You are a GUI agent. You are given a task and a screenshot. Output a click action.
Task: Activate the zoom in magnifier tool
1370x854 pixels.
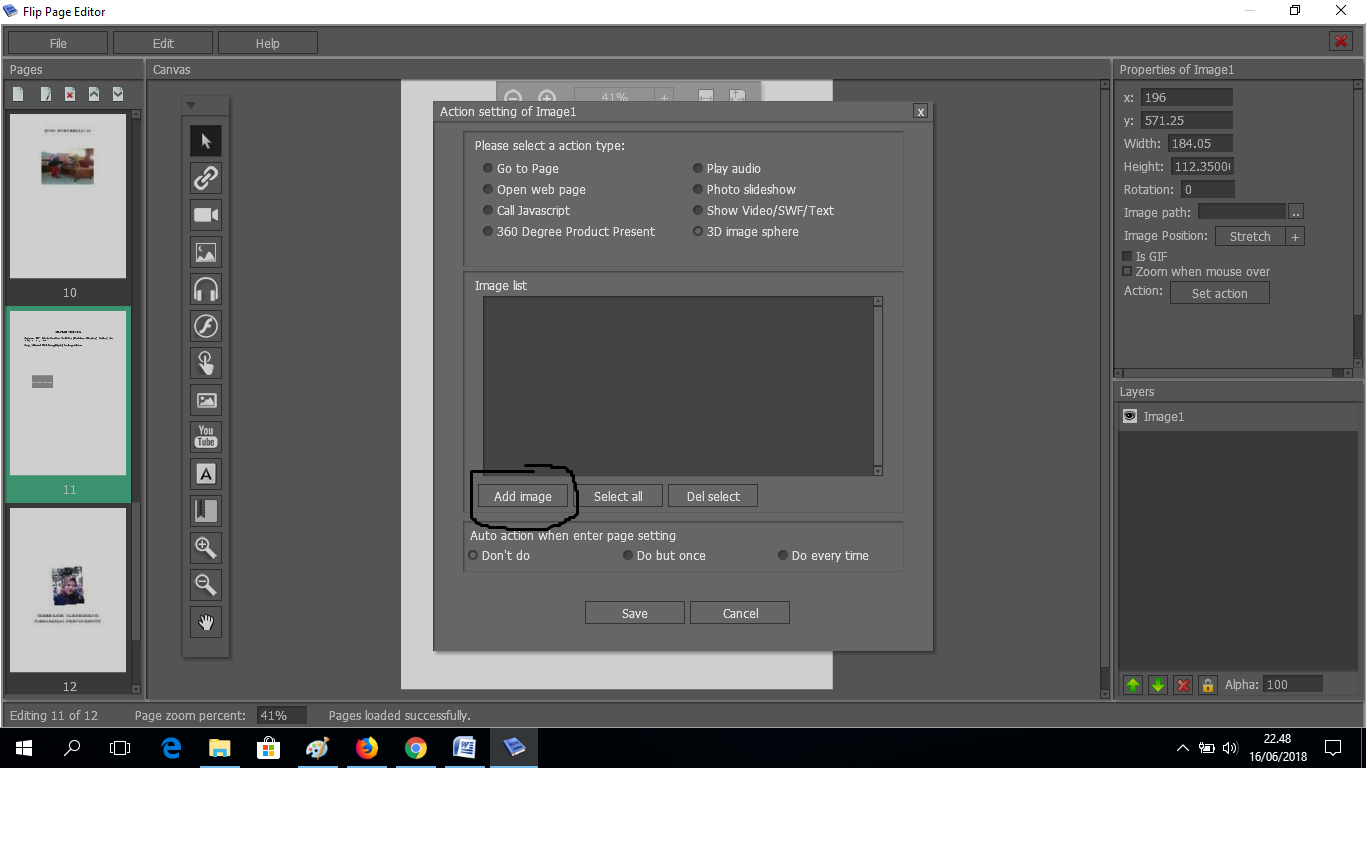click(x=205, y=547)
